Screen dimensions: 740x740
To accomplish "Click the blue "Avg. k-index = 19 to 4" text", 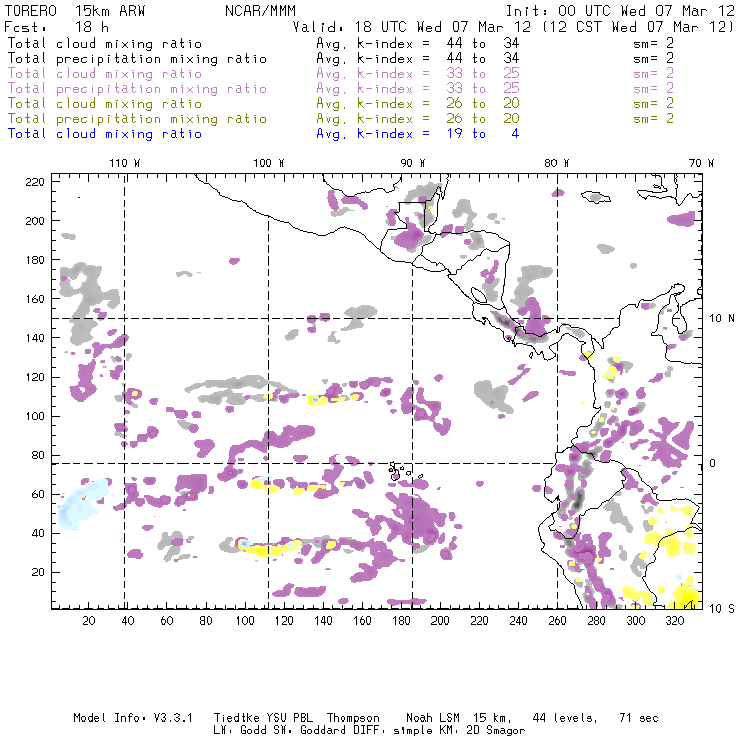I will coord(418,134).
